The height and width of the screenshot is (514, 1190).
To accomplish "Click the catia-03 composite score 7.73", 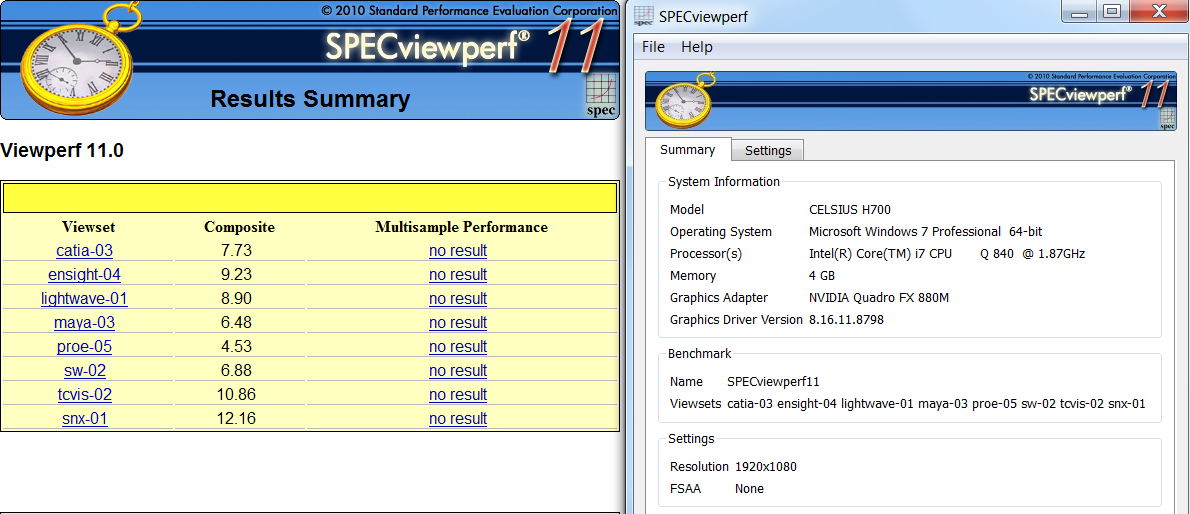I will pyautogui.click(x=238, y=251).
